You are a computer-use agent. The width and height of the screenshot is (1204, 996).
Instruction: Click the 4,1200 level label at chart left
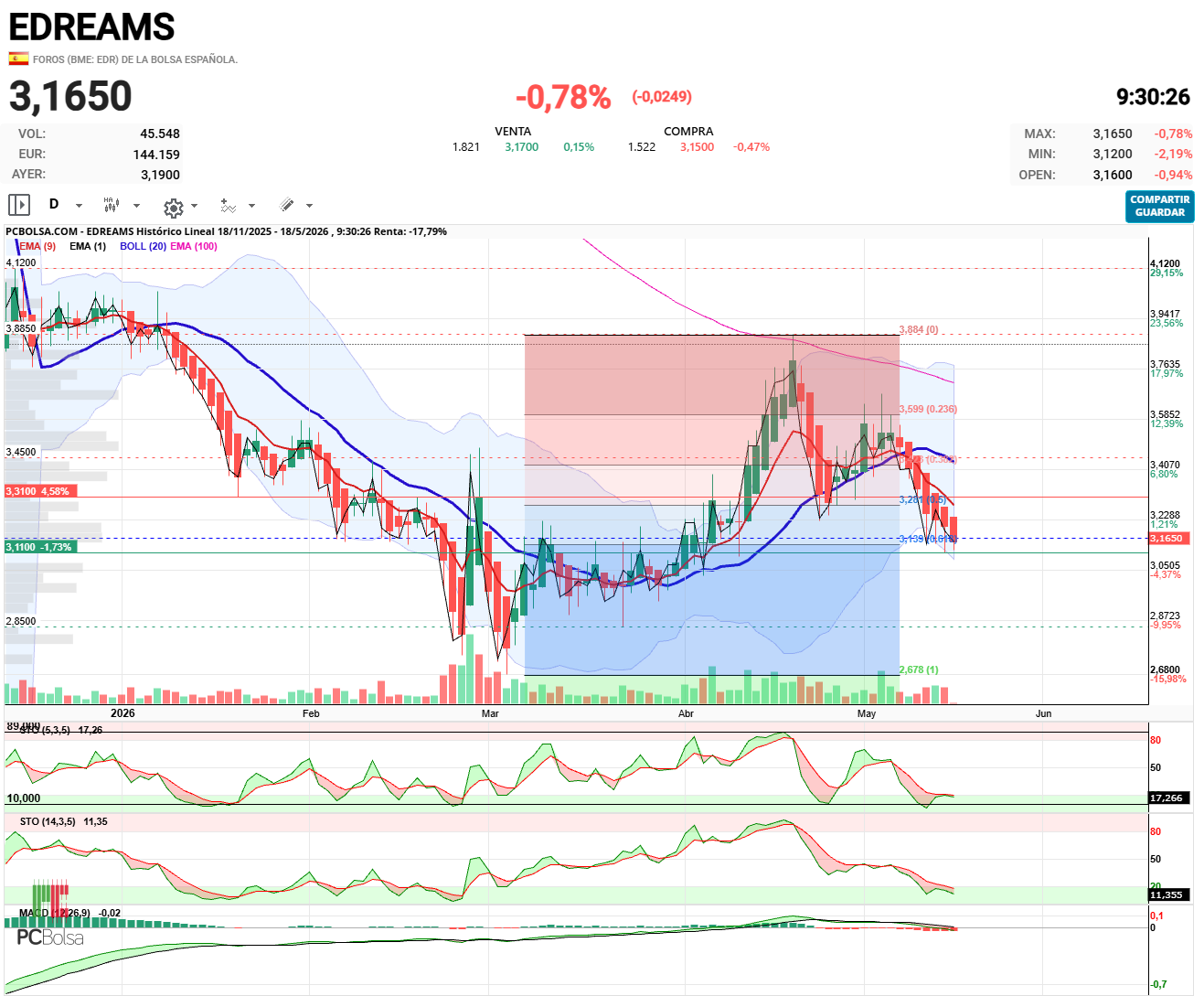point(21,262)
